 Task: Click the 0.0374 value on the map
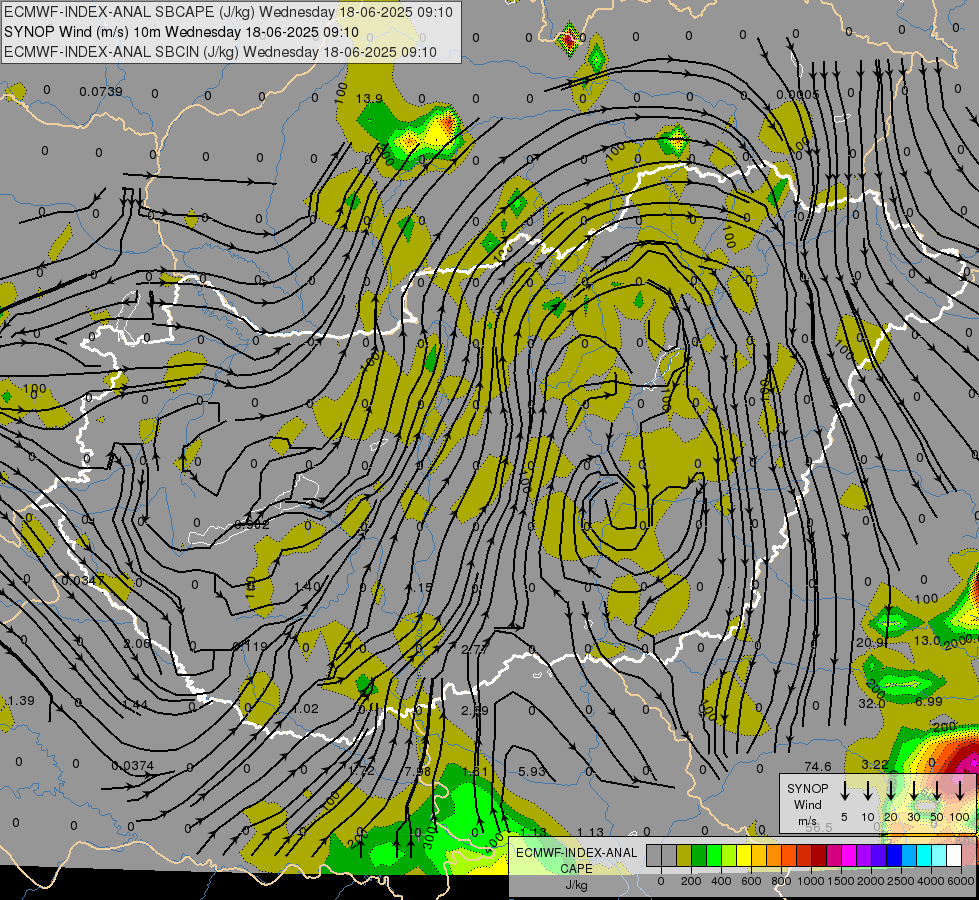pyautogui.click(x=132, y=765)
